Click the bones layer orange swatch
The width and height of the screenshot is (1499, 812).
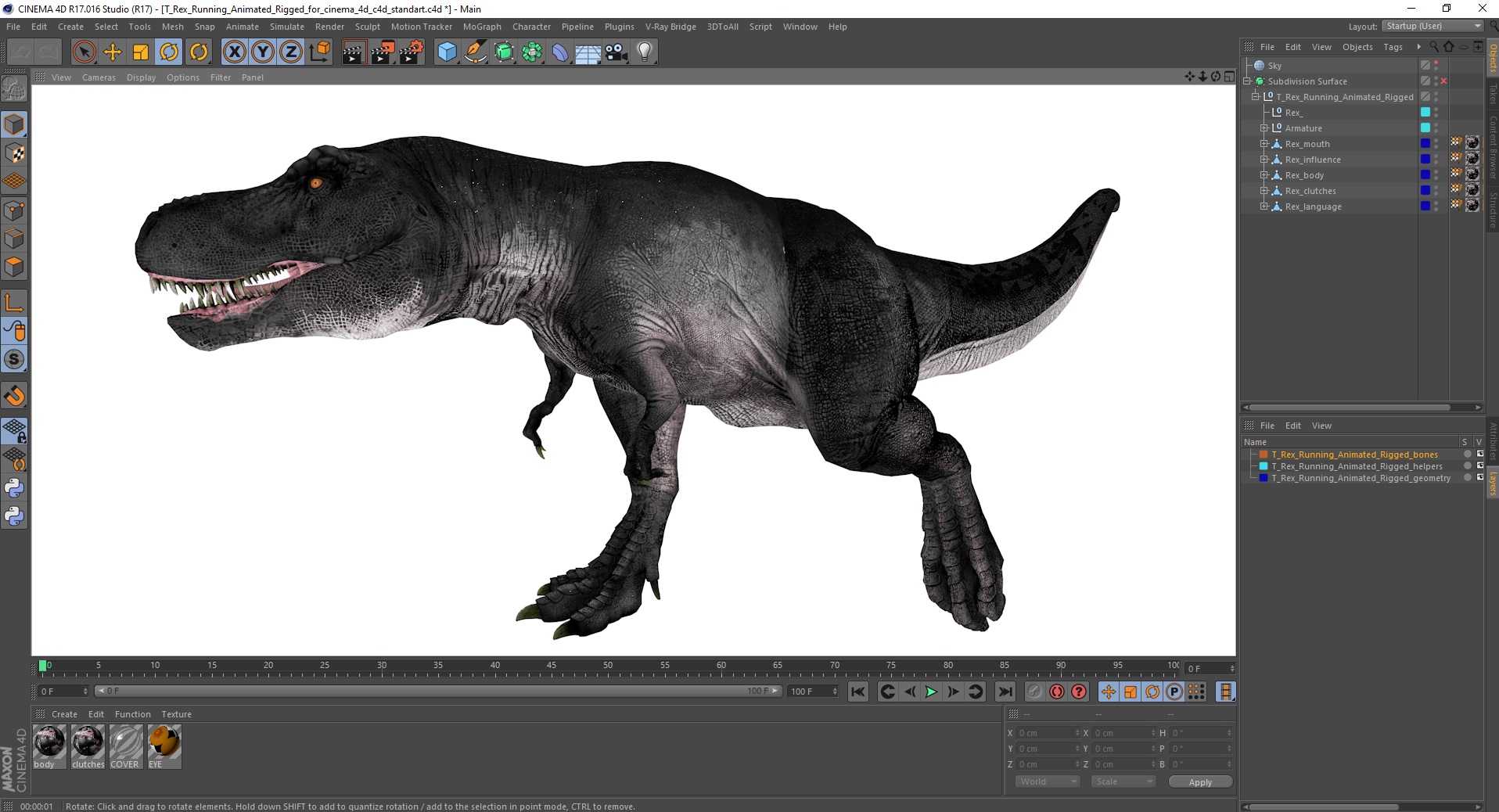(1264, 455)
